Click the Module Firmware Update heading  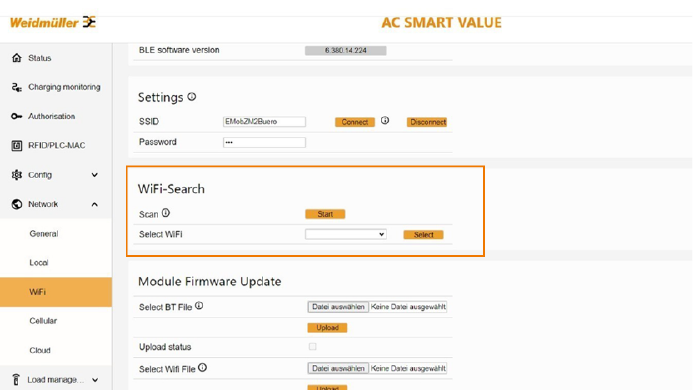point(210,282)
